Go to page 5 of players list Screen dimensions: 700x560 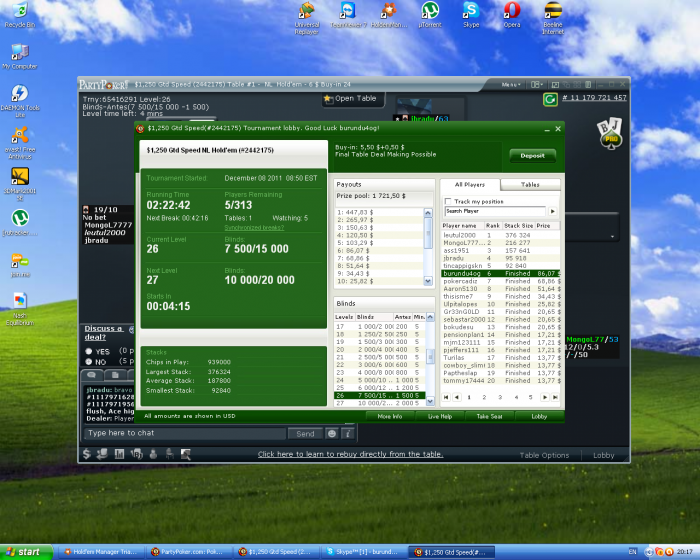[530, 397]
